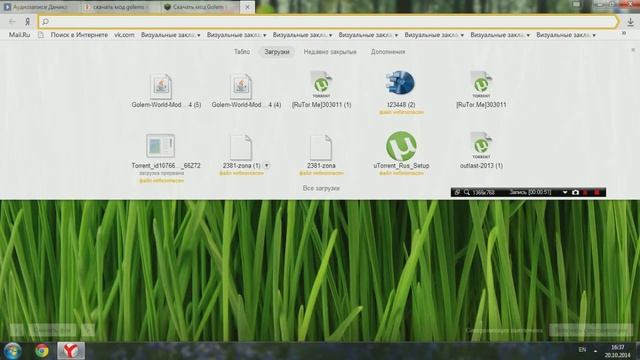Click the Все загрузки link
The height and width of the screenshot is (360, 640).
tap(321, 188)
